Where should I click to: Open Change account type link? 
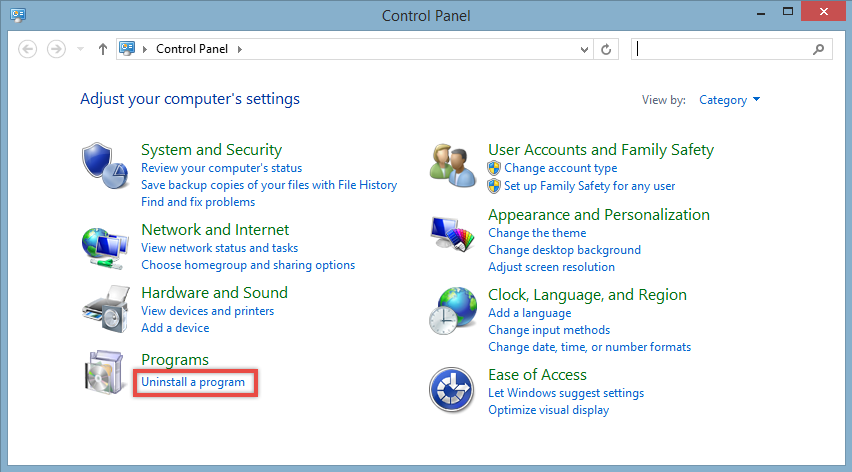(560, 169)
